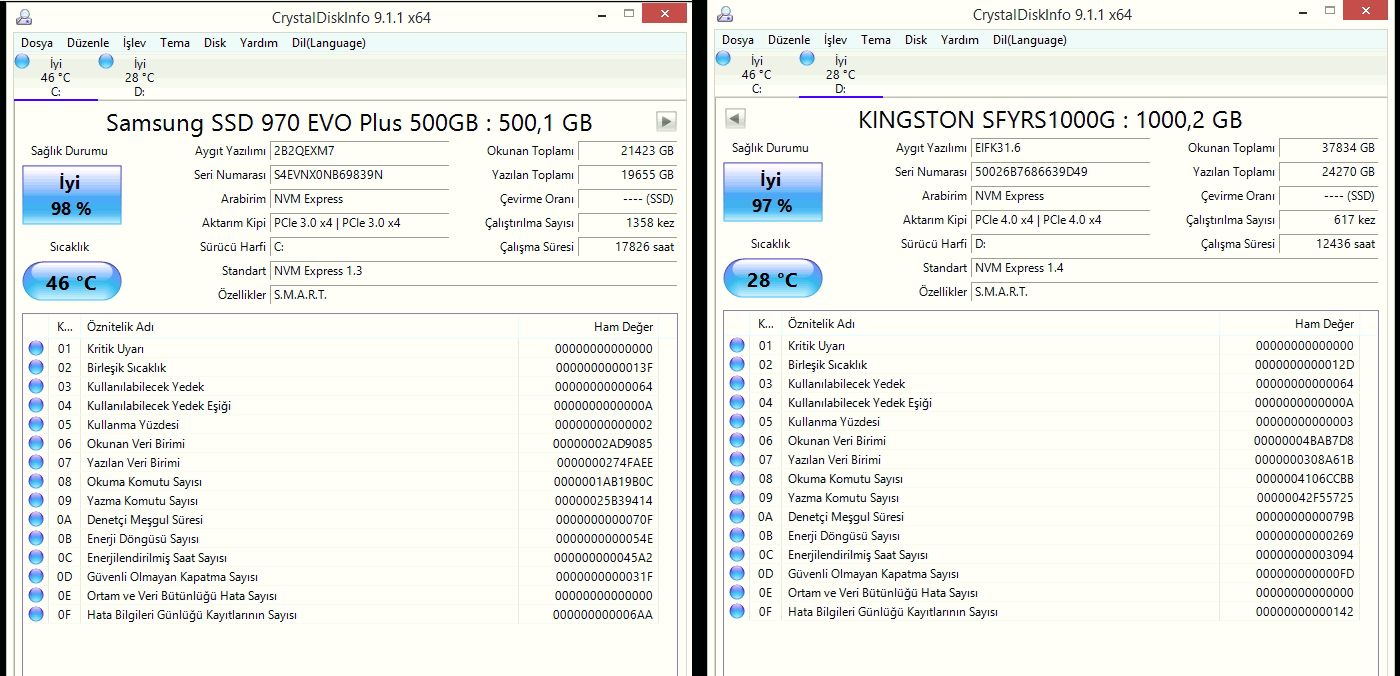Click C: drive status orb in left window
The image size is (1400, 676).
tap(22, 62)
